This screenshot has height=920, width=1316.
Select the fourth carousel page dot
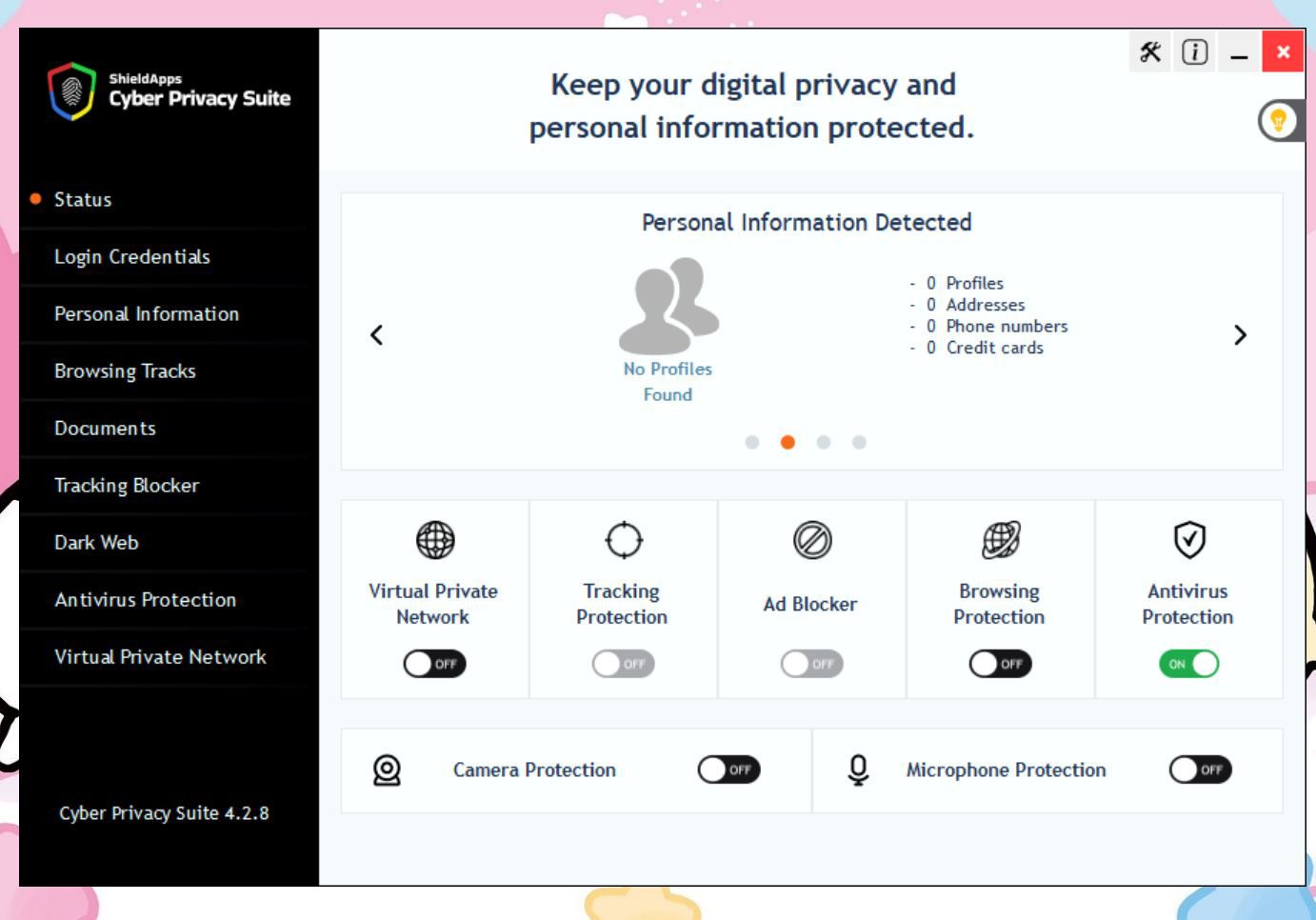pos(859,442)
